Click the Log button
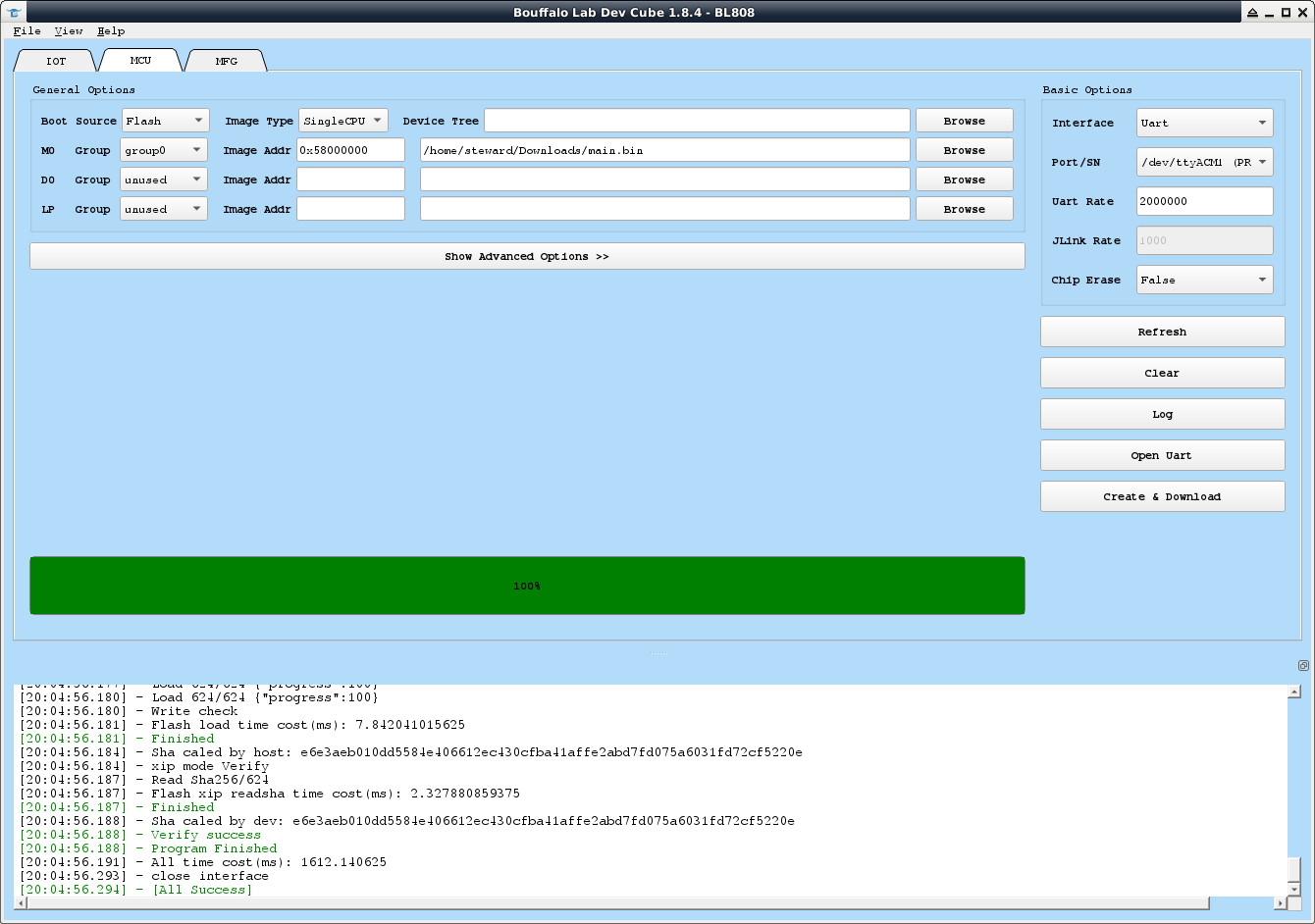The width and height of the screenshot is (1315, 924). (x=1163, y=414)
